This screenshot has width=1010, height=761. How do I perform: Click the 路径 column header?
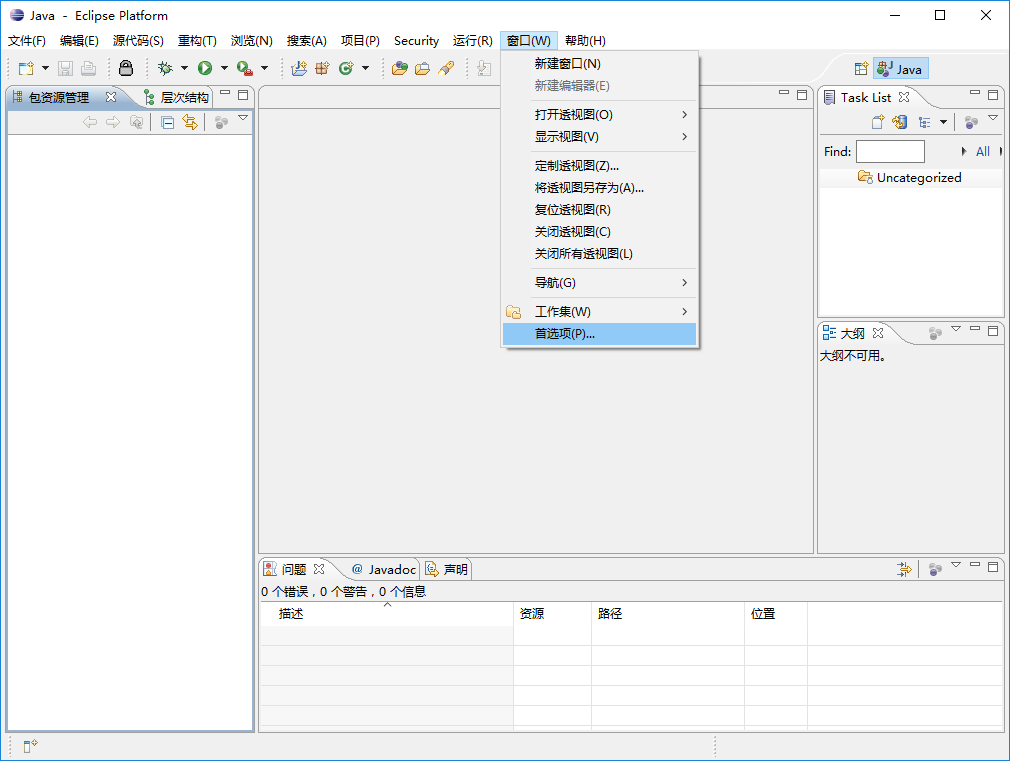click(667, 613)
